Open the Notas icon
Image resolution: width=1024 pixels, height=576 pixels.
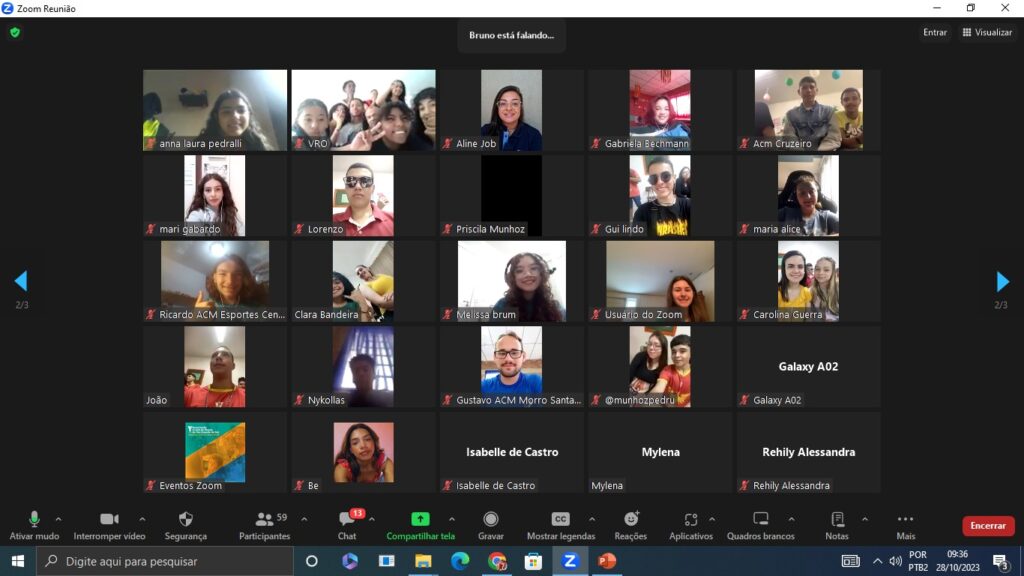837,520
